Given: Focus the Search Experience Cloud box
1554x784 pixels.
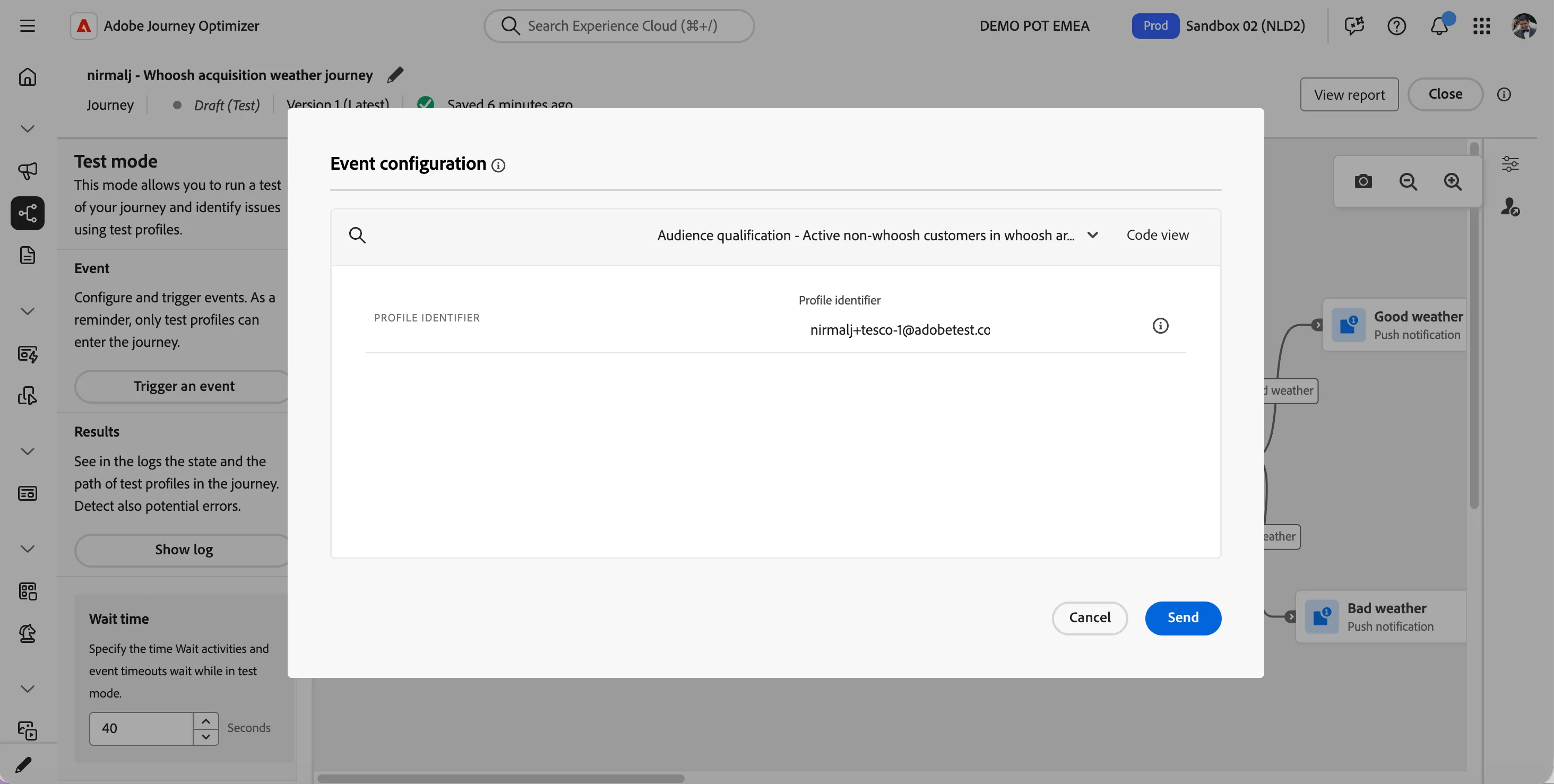Looking at the screenshot, I should (619, 26).
